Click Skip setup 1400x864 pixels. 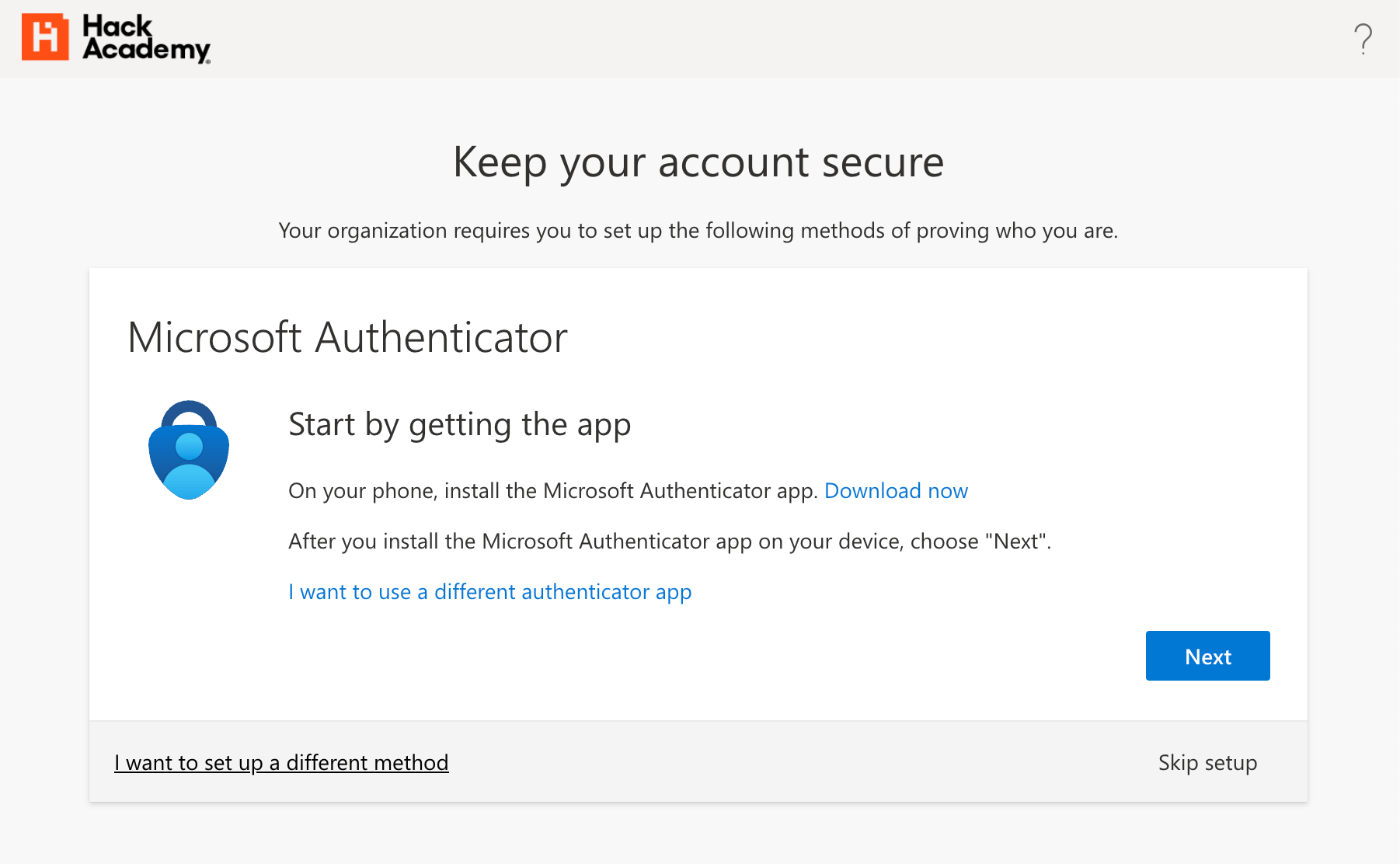tap(1207, 763)
